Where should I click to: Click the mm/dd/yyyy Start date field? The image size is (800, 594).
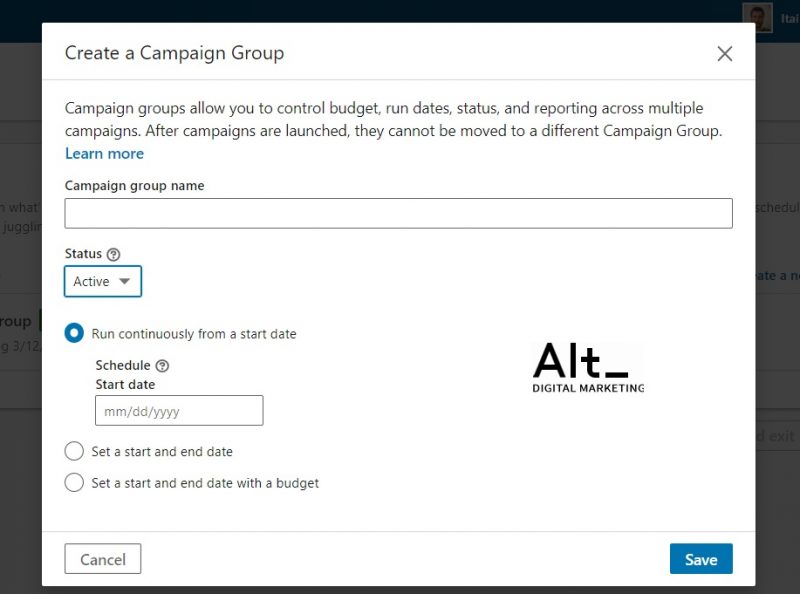click(179, 411)
